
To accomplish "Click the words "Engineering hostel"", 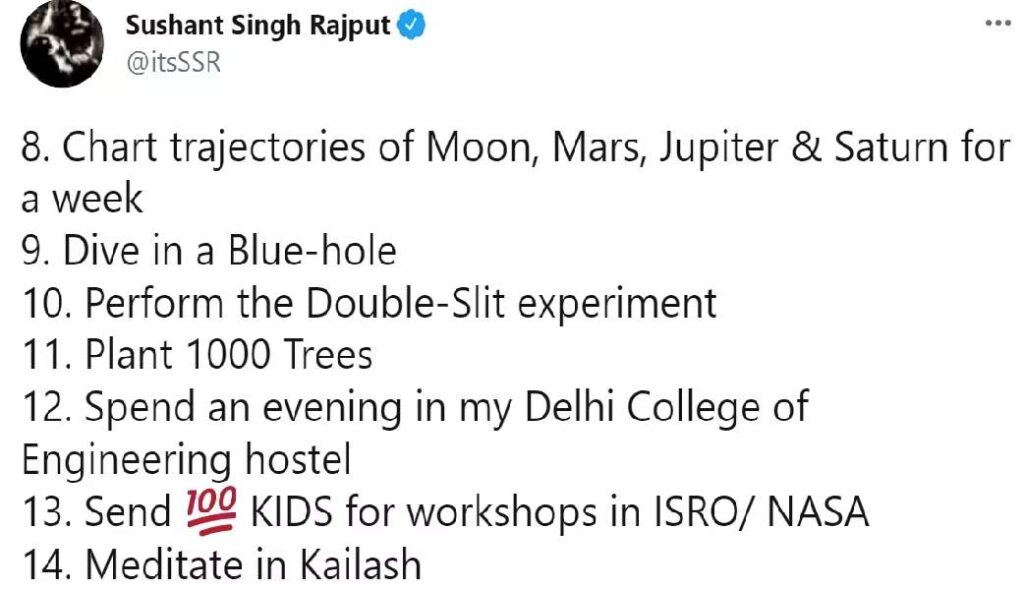I will 186,459.
